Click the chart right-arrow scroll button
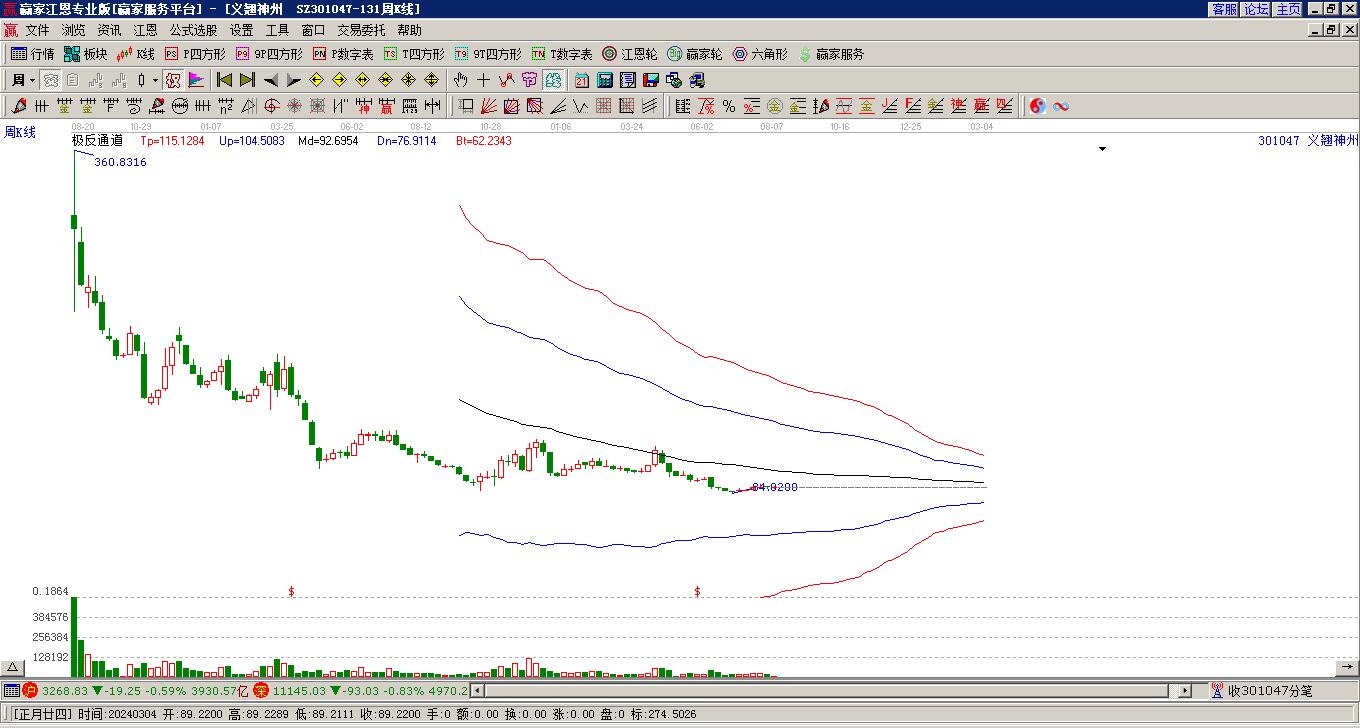 [x=1346, y=668]
